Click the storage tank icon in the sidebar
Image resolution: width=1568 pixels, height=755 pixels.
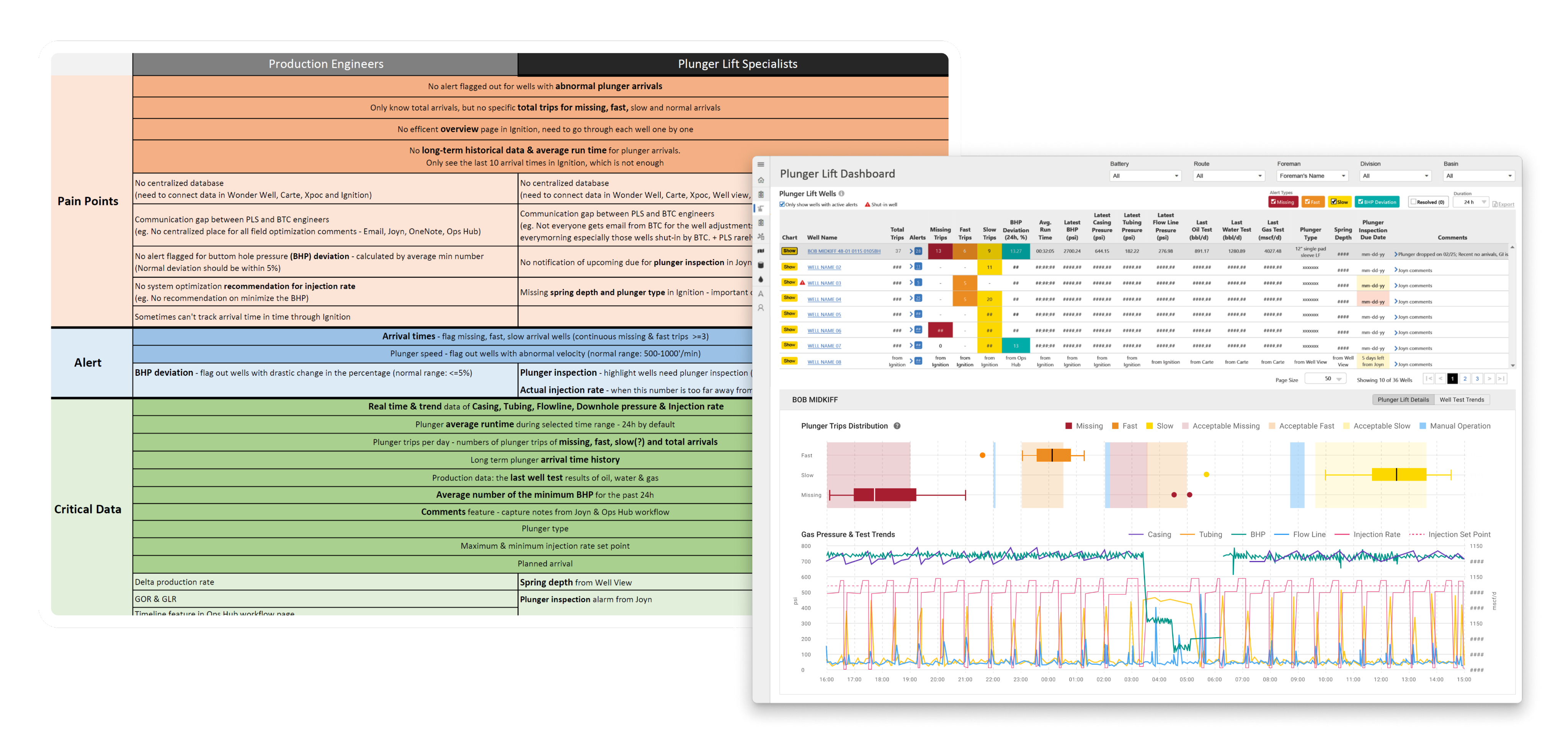point(761,265)
